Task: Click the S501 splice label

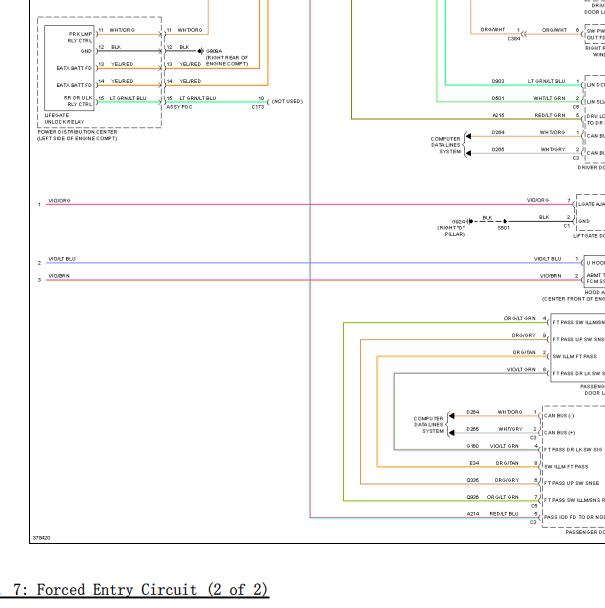Action: [503, 228]
